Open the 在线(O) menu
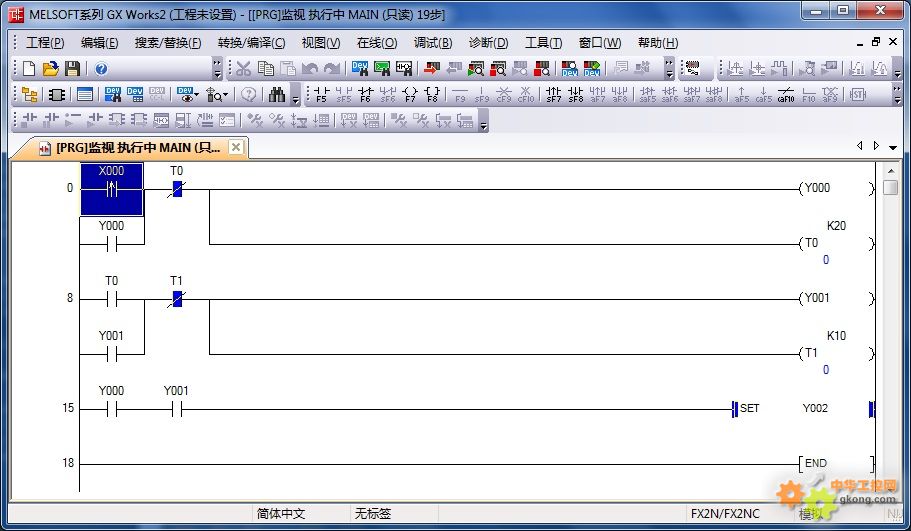 [377, 42]
